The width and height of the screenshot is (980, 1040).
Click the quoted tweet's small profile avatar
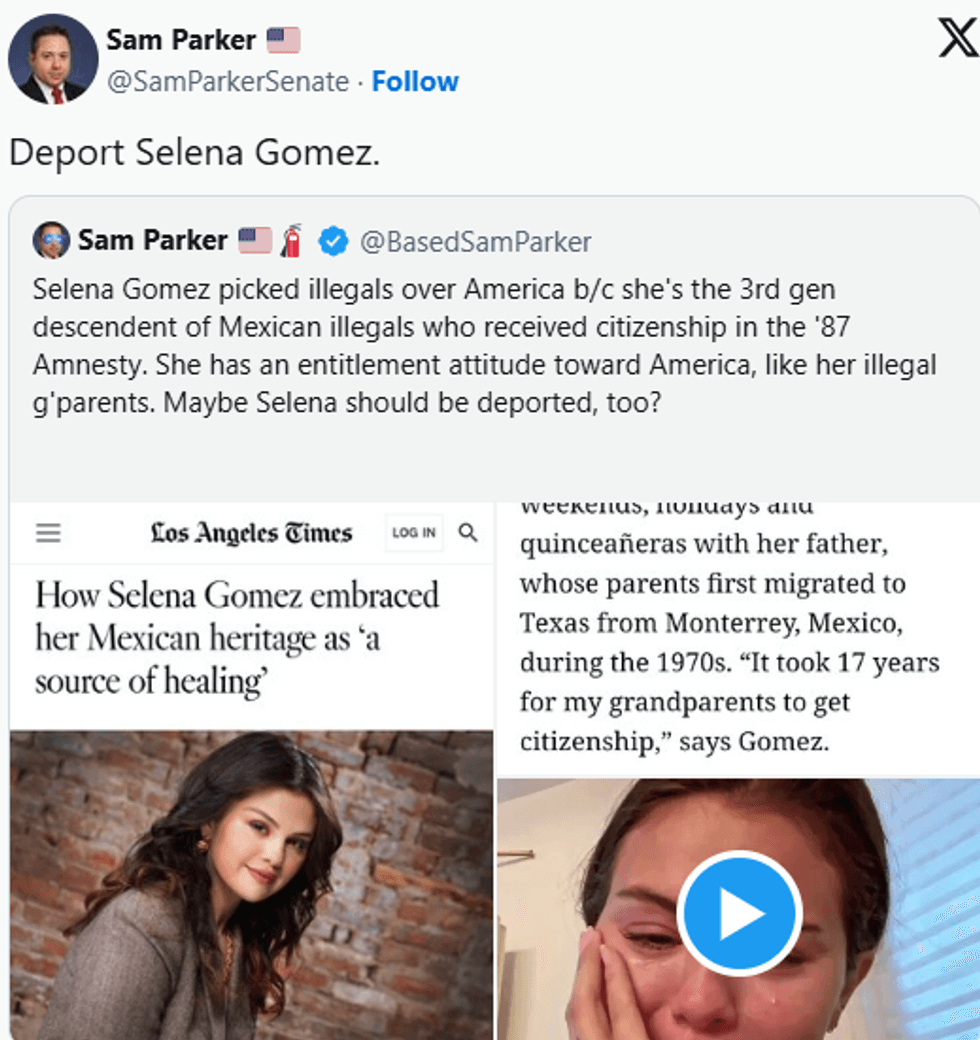(51, 240)
